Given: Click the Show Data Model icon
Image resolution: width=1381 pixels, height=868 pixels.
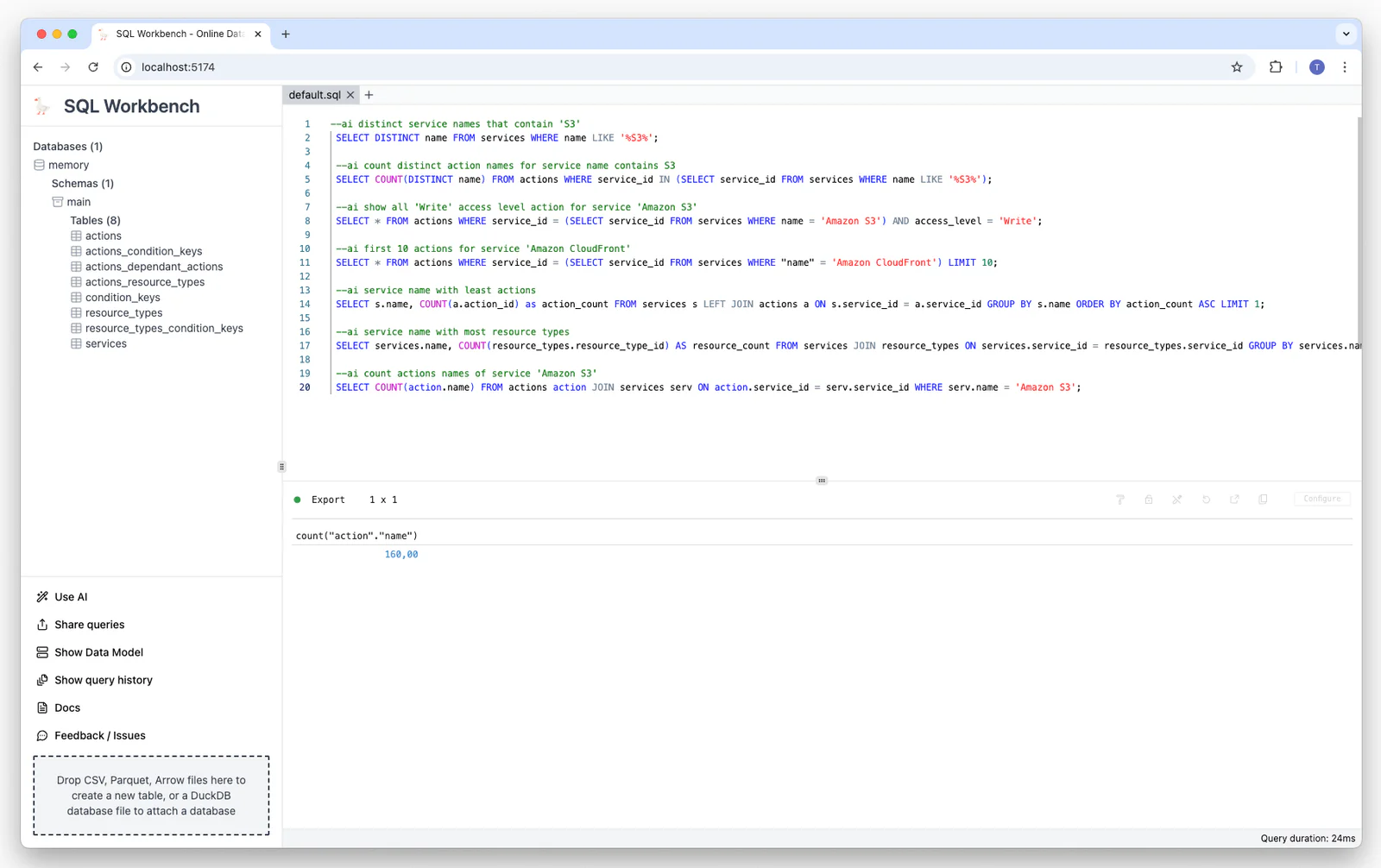Looking at the screenshot, I should 42,652.
